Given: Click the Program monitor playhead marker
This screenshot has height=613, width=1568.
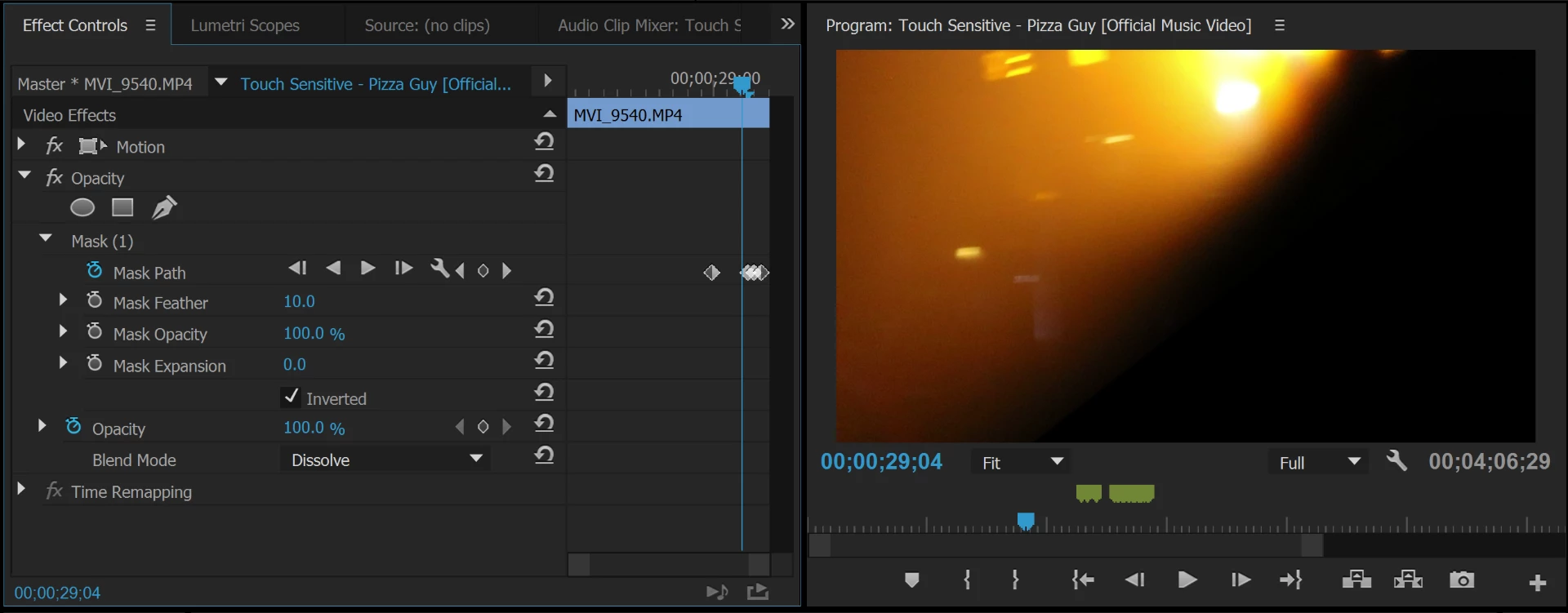Looking at the screenshot, I should pos(1027,521).
